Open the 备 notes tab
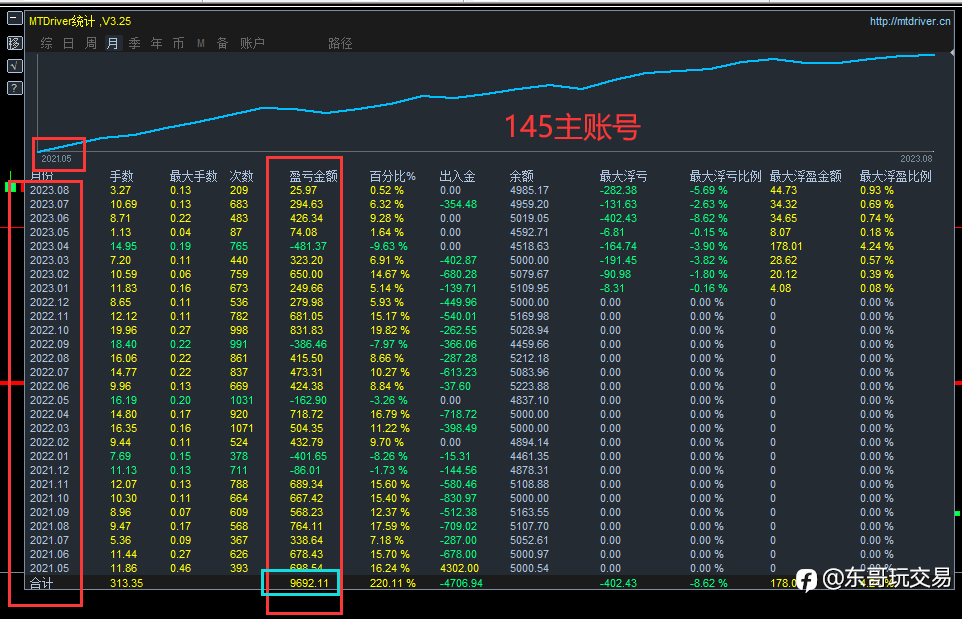The width and height of the screenshot is (962, 619). (223, 43)
